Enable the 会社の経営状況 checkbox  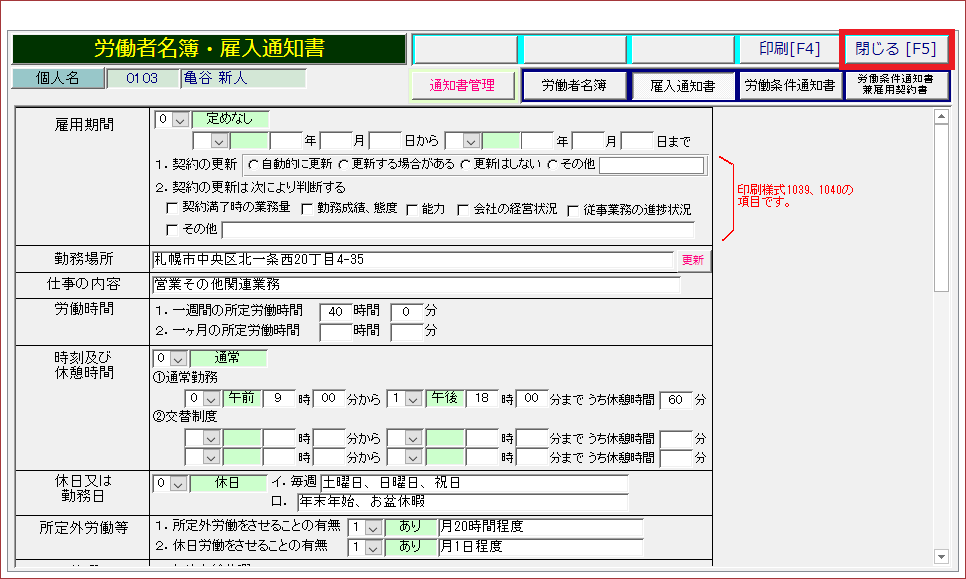coord(463,209)
